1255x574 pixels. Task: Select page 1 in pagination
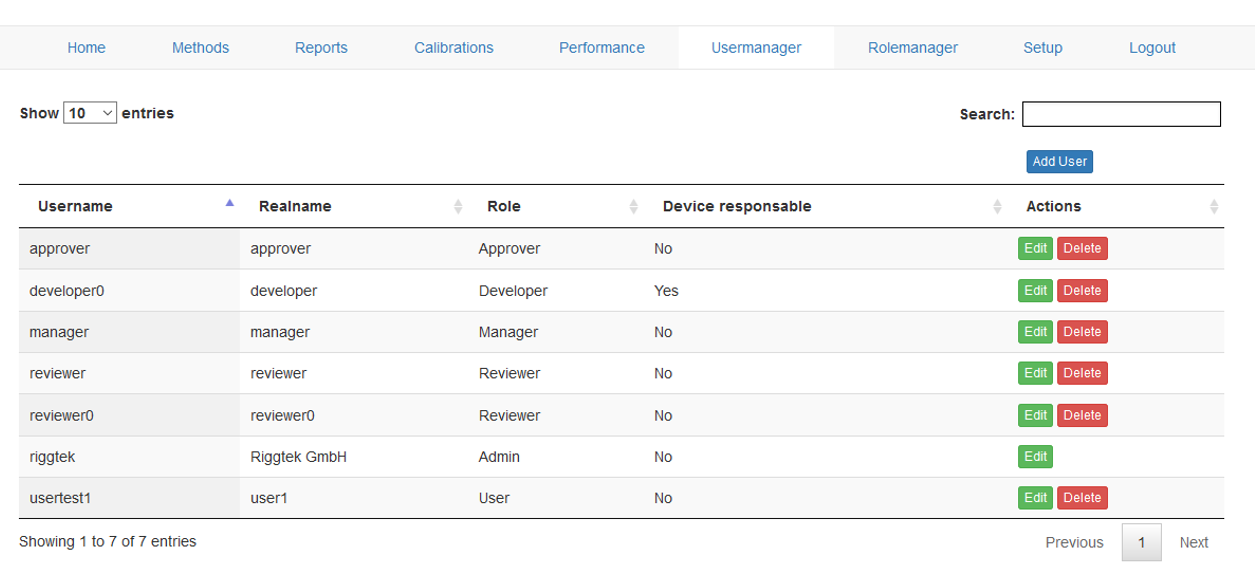1141,543
